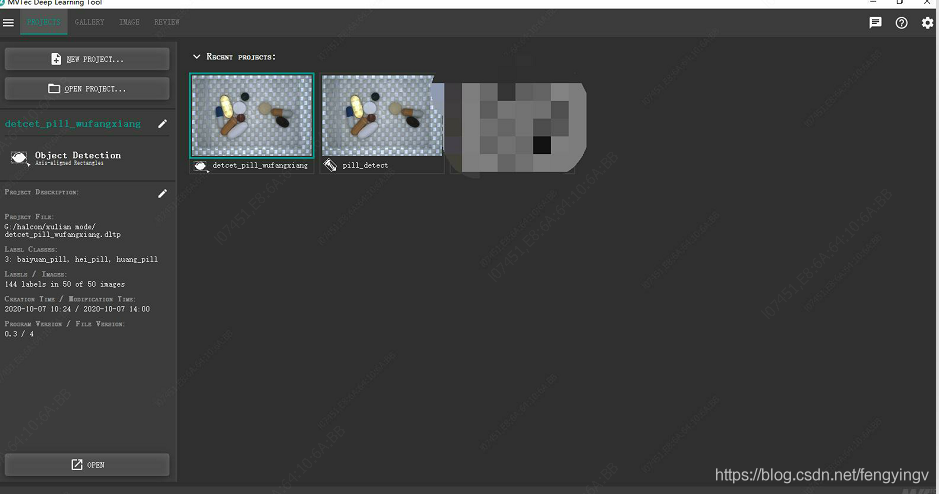Select the detcet_pill_wufangxiang project thumbnail
This screenshot has height=494, width=939.
[252, 116]
